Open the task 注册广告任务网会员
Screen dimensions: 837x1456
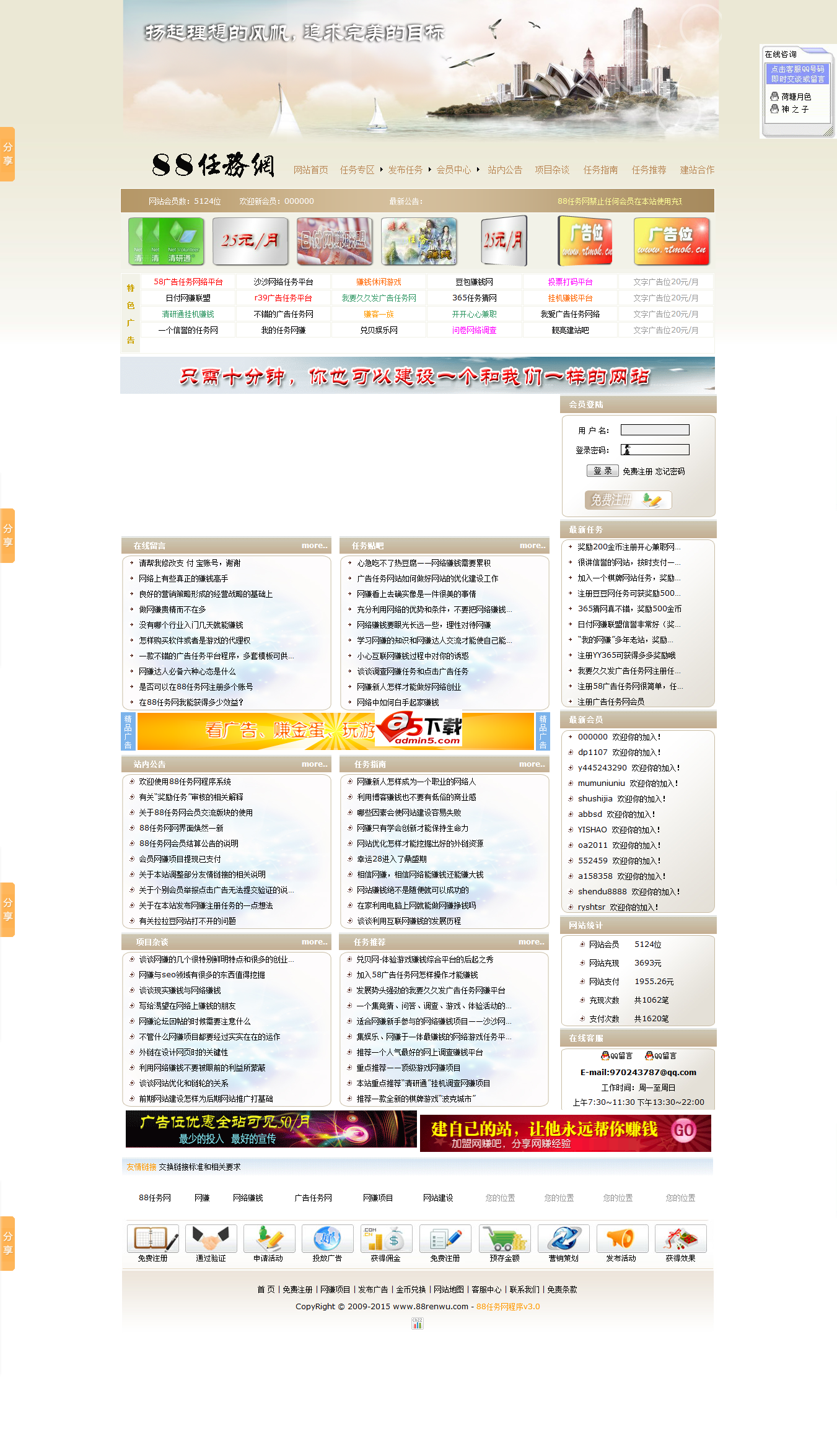611,702
